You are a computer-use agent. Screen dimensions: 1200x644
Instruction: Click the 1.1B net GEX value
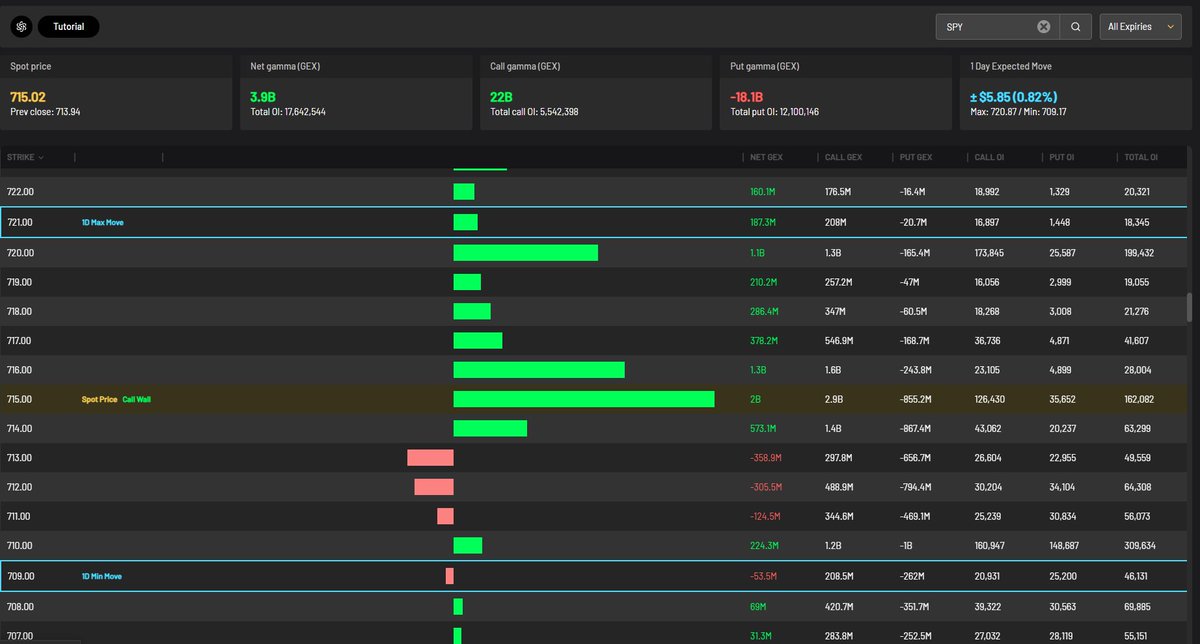pyautogui.click(x=756, y=252)
